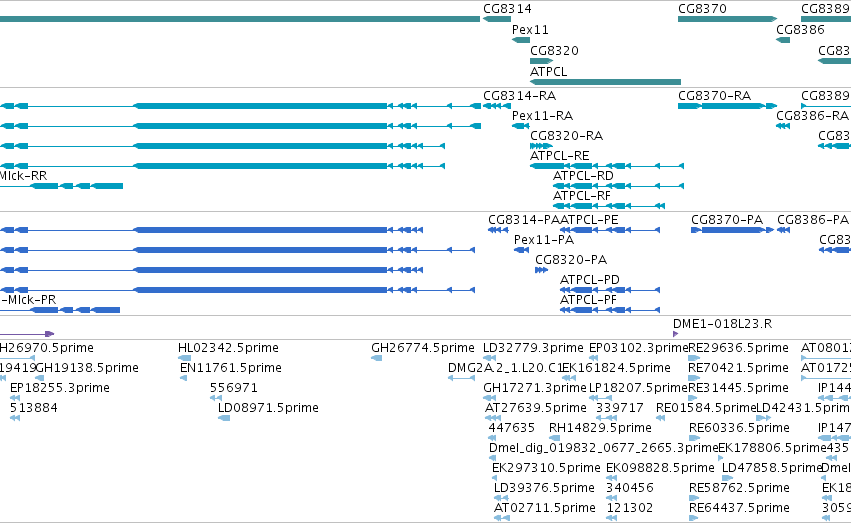Select protein ATPCL-PD
The image size is (851, 523).
589,280
